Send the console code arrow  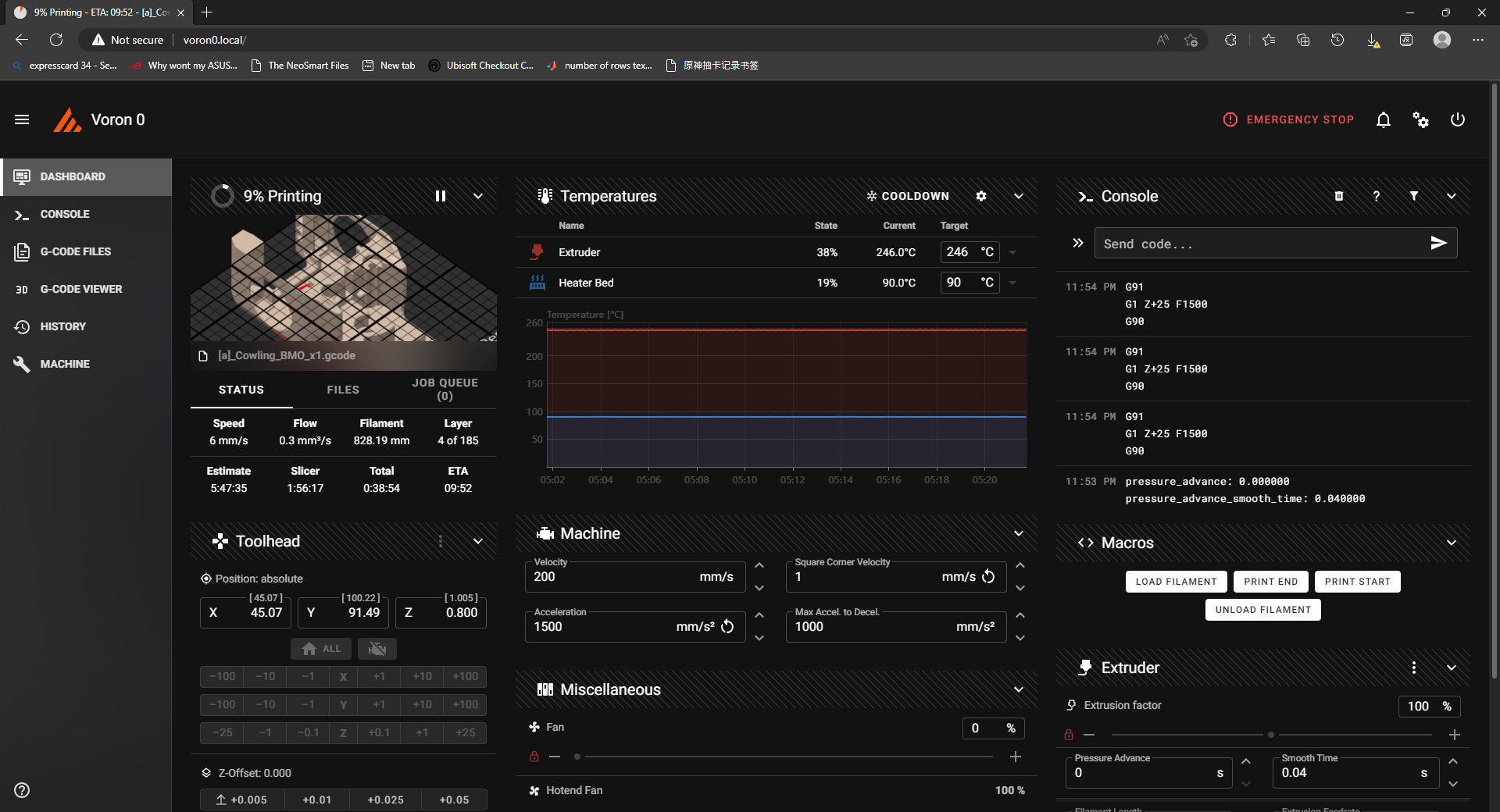pyautogui.click(x=1438, y=244)
